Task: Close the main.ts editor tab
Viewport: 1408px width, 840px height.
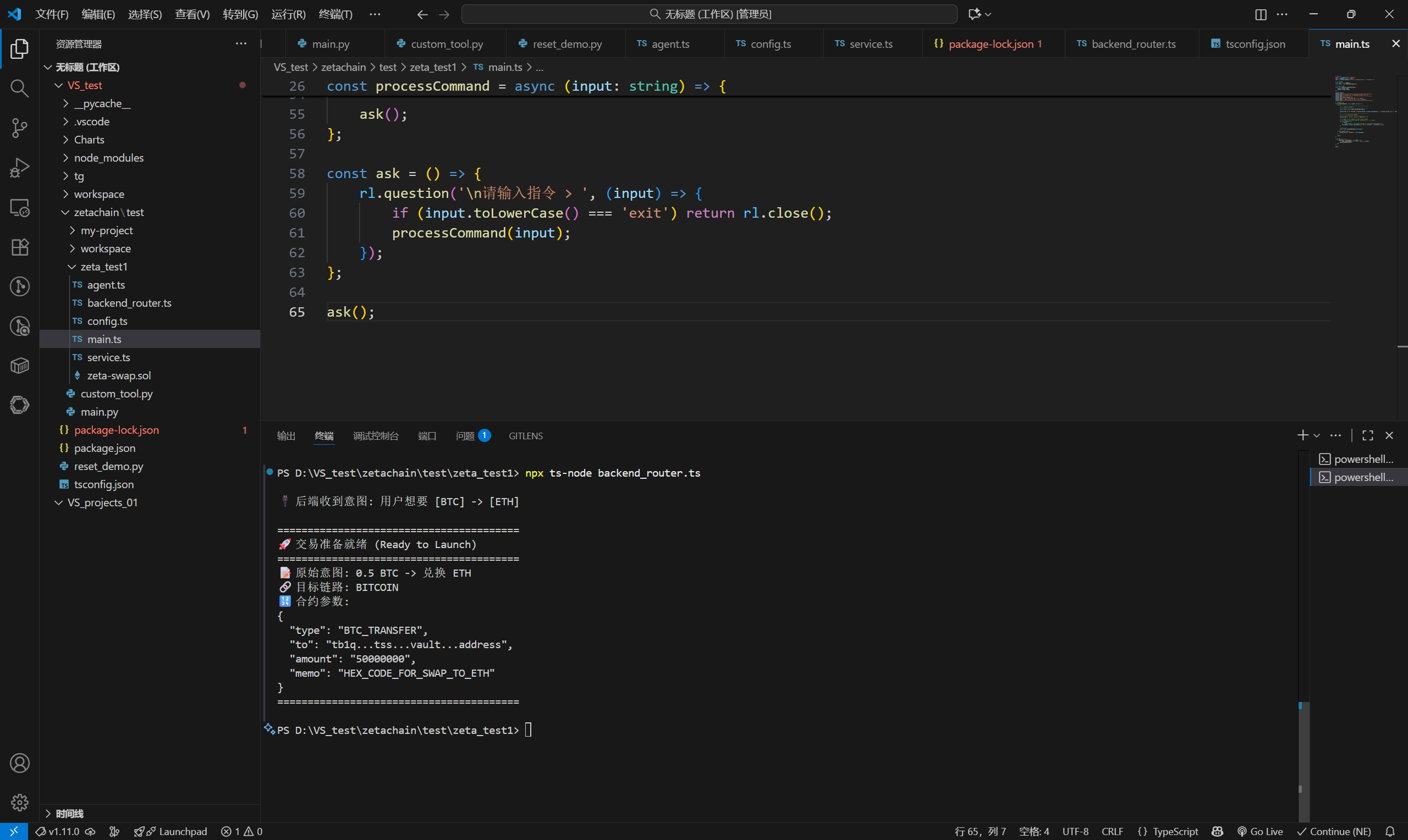Action: pos(1396,43)
